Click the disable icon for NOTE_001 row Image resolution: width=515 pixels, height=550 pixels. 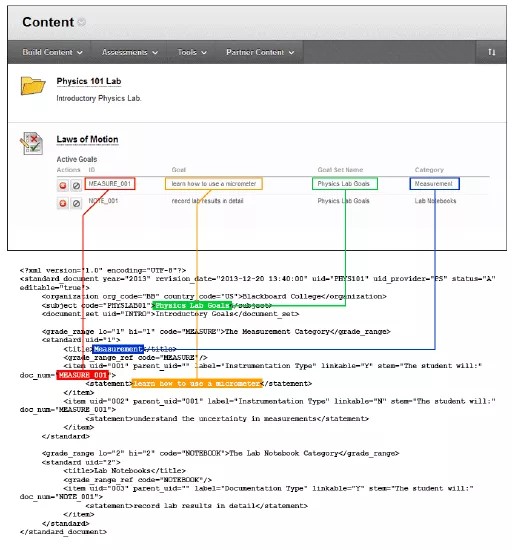[76, 203]
